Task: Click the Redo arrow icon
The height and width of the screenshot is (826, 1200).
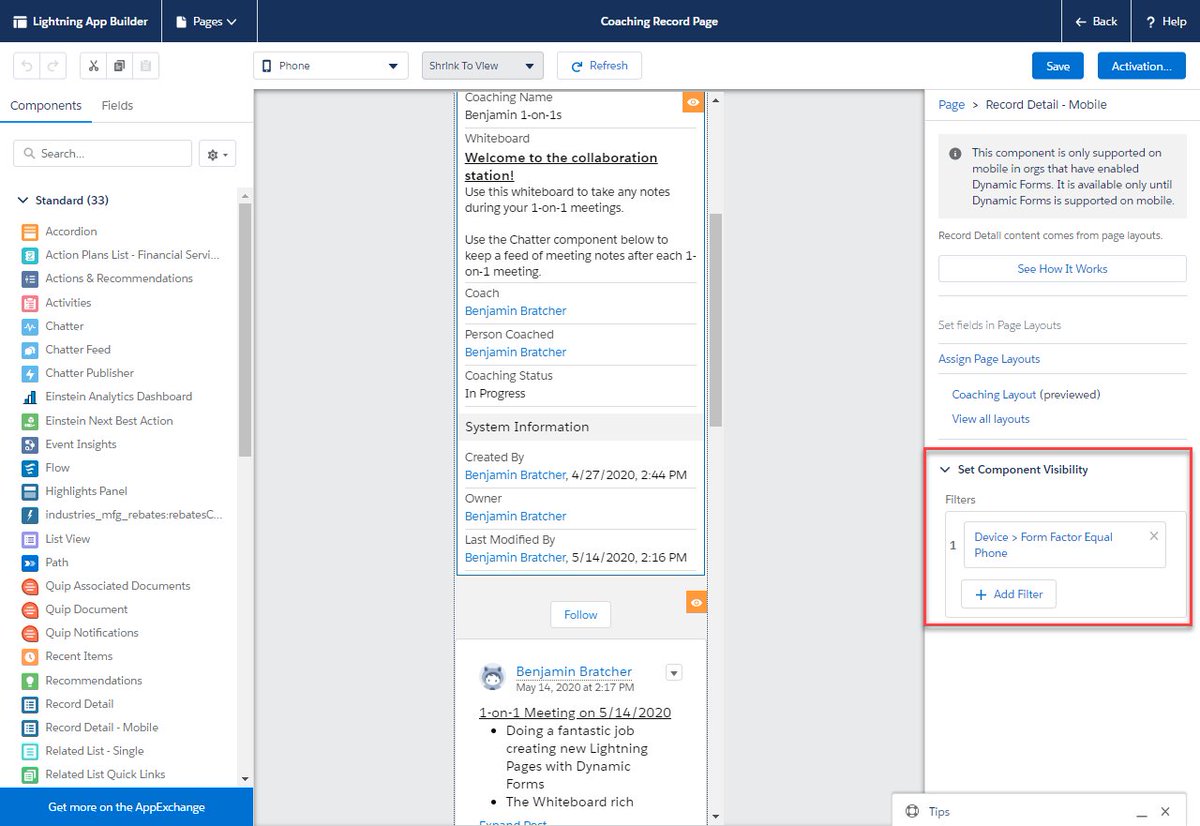Action: 53,66
